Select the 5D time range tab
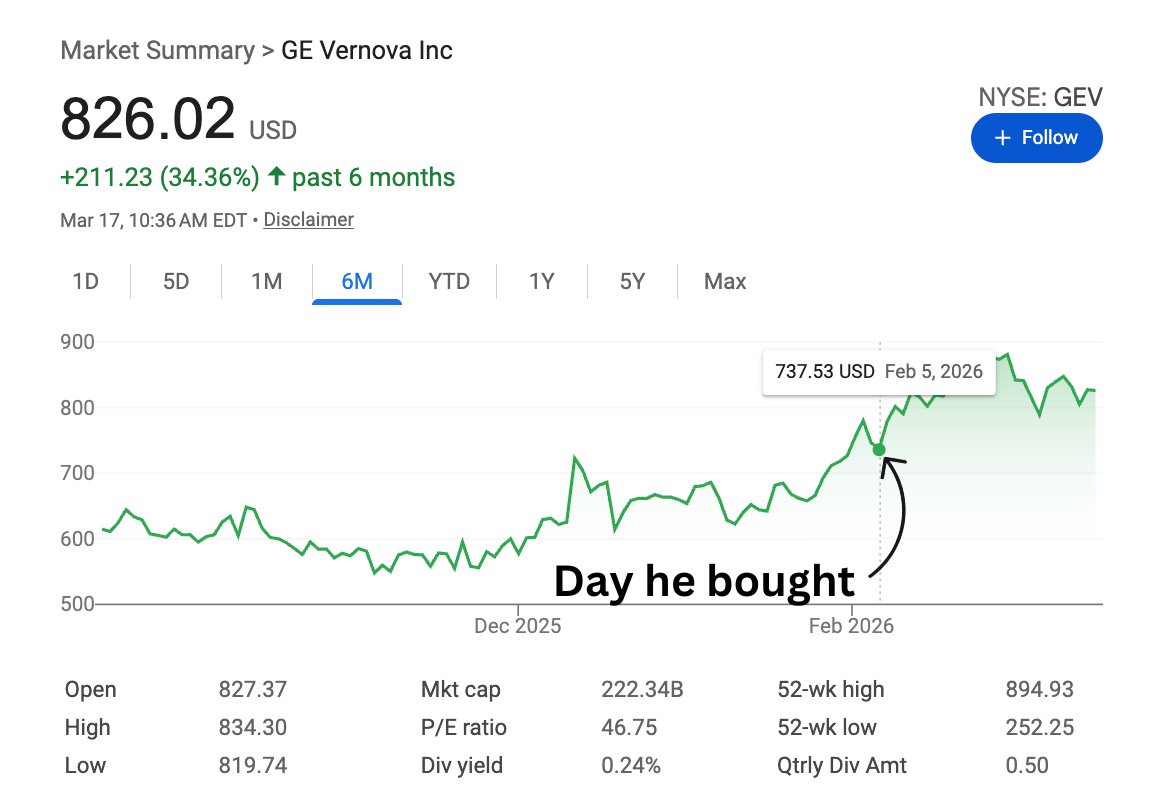The image size is (1156, 804). coord(176,282)
